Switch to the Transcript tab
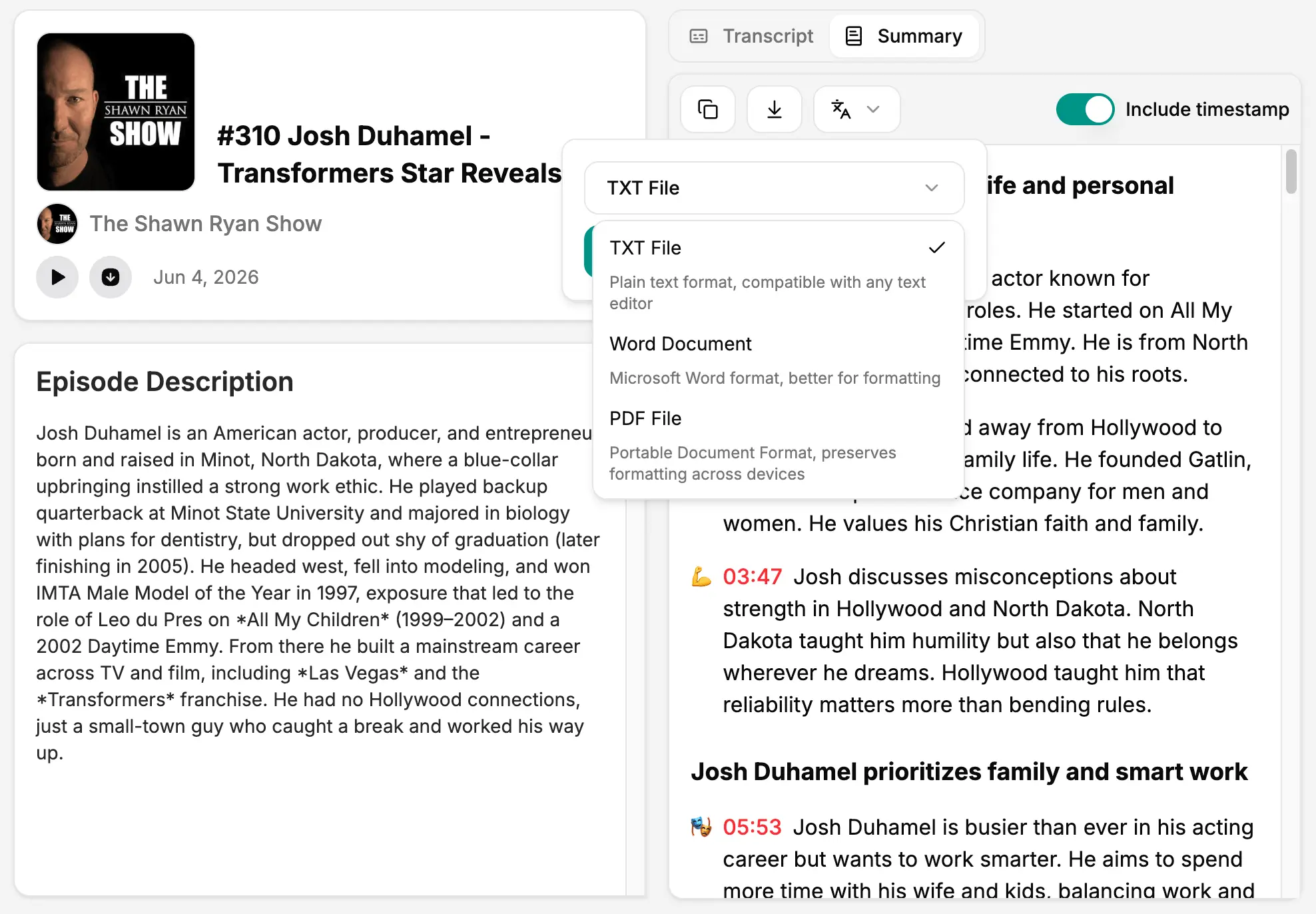Screen dimensions: 1316x914 point(752,36)
